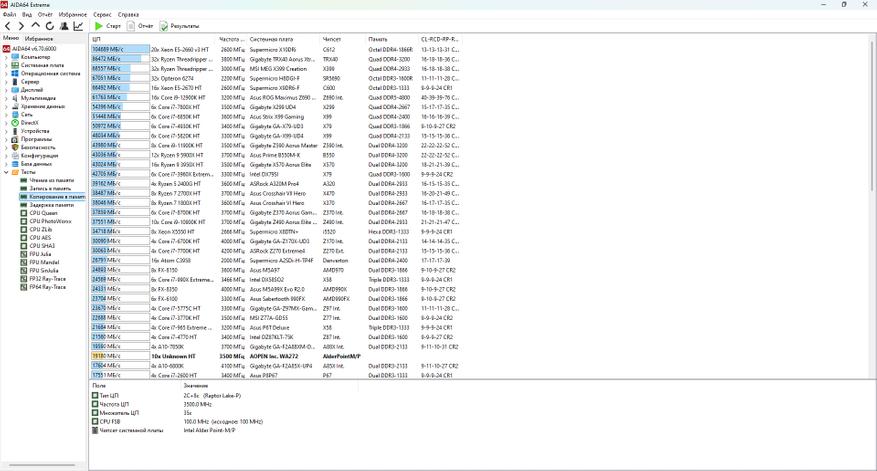Switch to the Меню sidebar tab
Screen dimensions: 877x471
tap(11, 38)
